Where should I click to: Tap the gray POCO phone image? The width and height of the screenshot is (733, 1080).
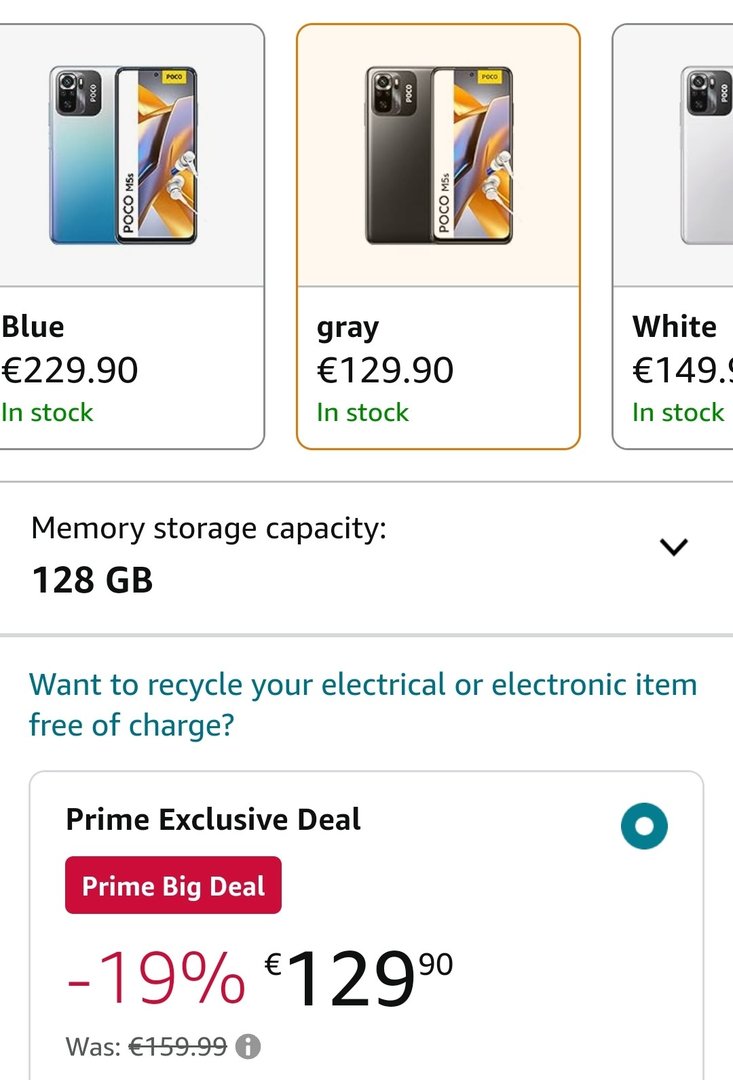tap(438, 156)
